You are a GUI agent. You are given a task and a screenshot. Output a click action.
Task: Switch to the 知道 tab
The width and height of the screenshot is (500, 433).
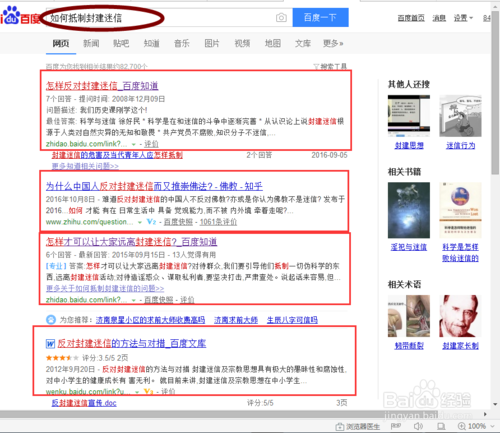pyautogui.click(x=151, y=43)
